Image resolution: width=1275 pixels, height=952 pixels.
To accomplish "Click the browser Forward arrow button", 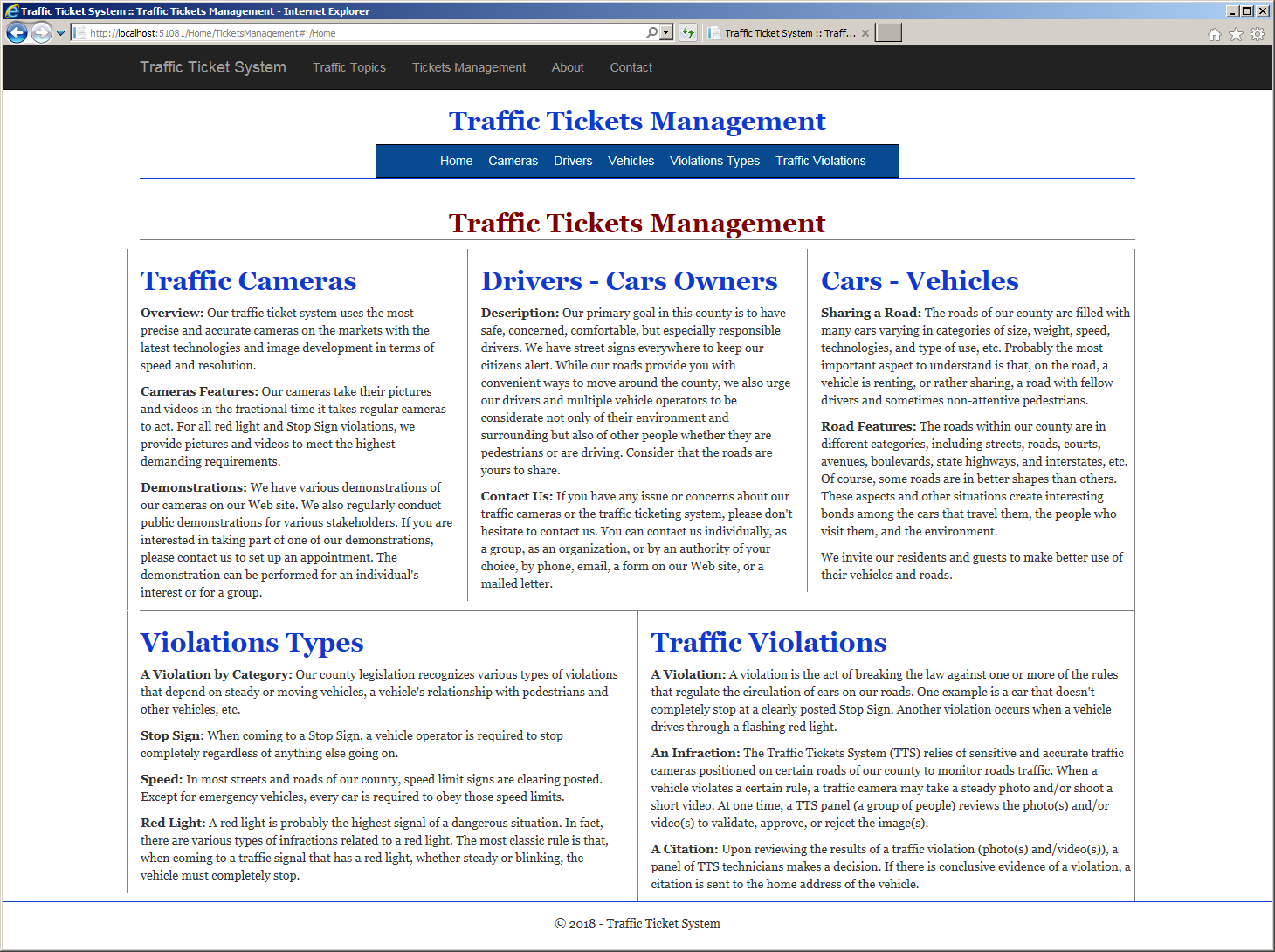I will 41,32.
